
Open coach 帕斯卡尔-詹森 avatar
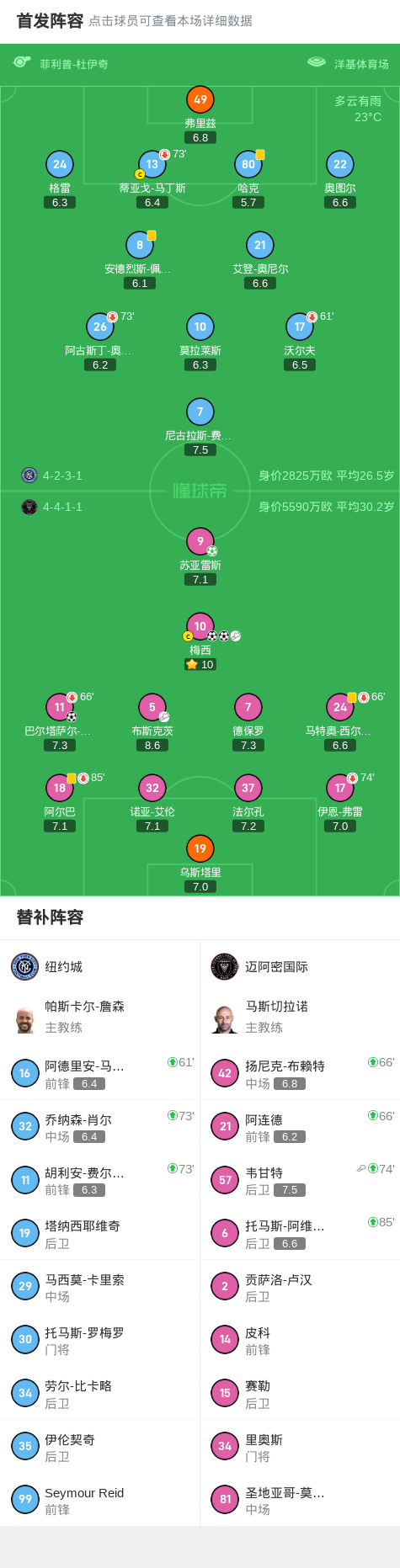click(25, 1018)
